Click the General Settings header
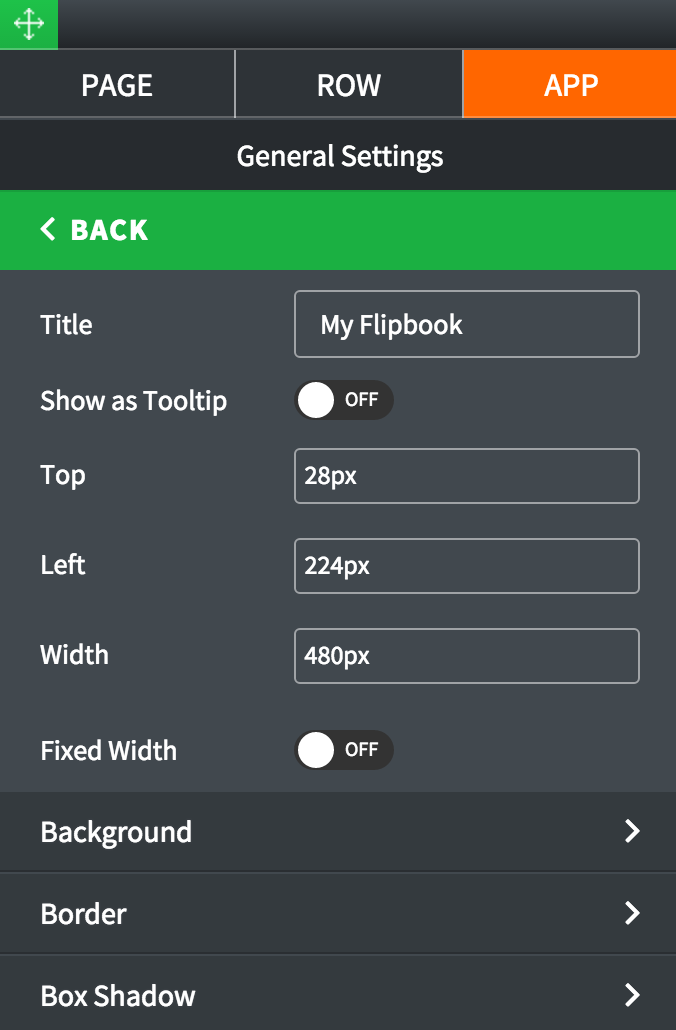Screen dimensions: 676x1030 [338, 156]
